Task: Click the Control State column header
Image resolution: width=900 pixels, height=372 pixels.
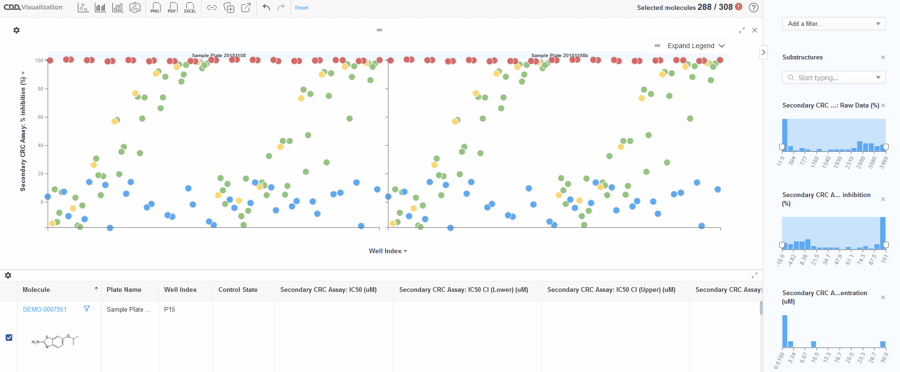Action: [x=243, y=289]
